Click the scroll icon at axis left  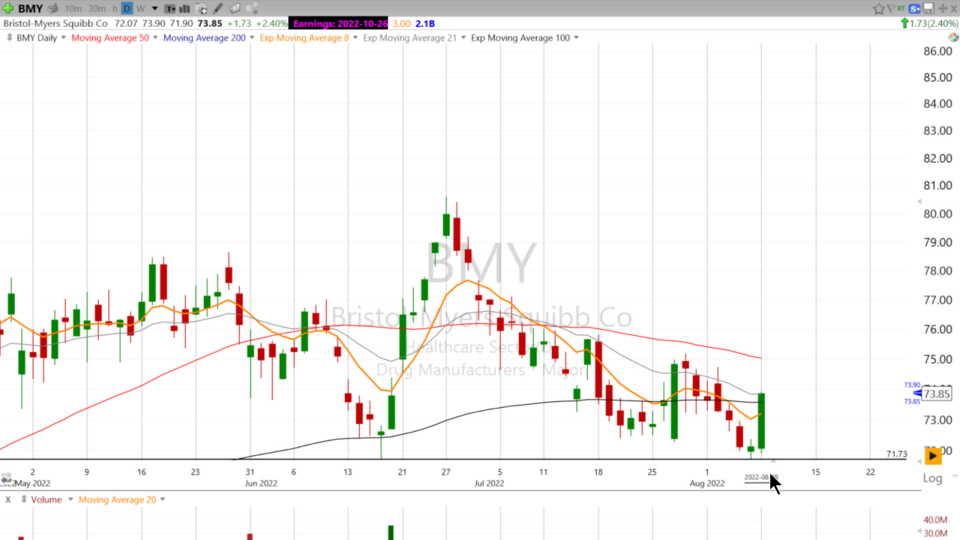coord(7,478)
